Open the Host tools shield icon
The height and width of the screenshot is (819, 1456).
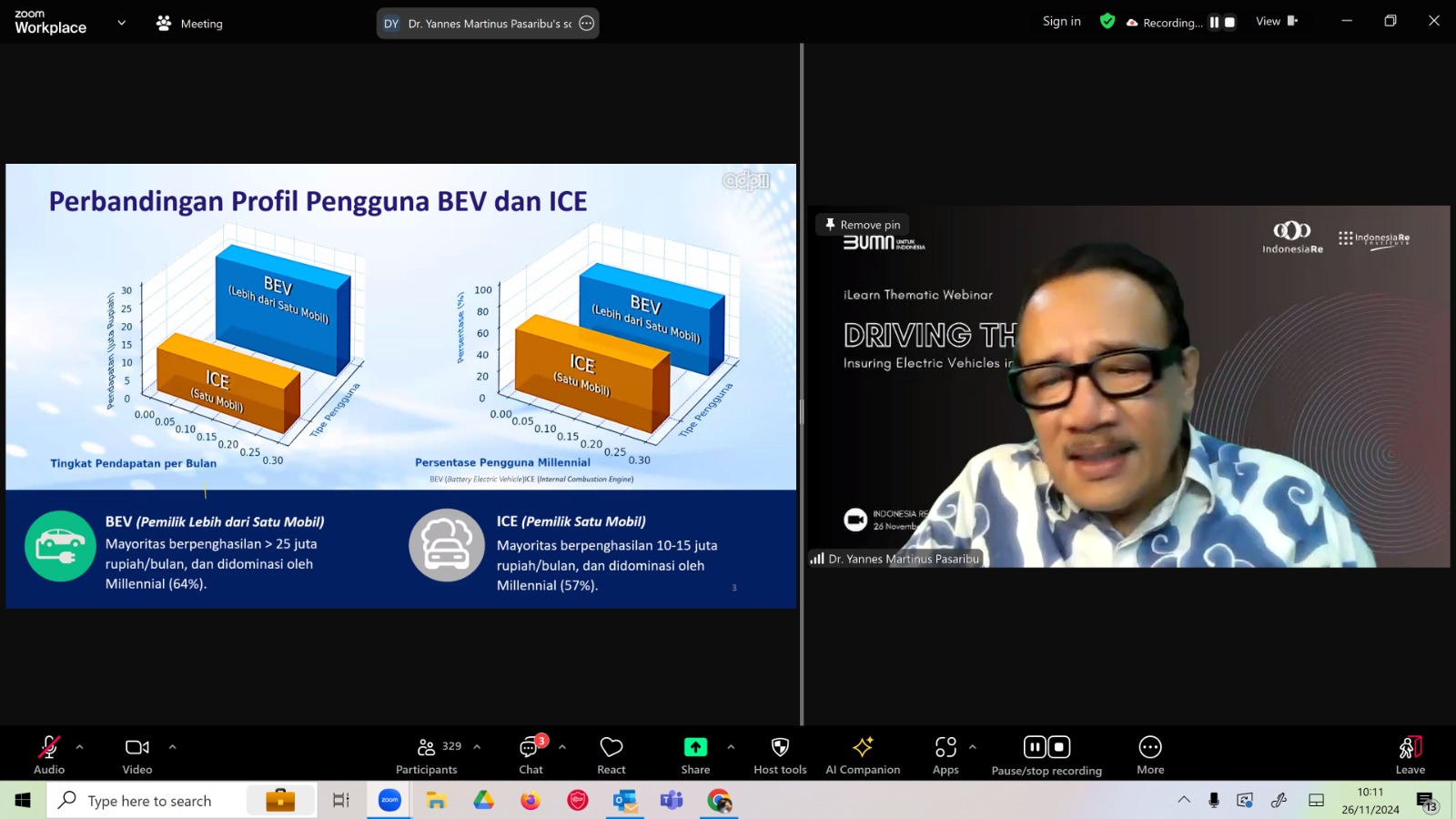click(780, 747)
